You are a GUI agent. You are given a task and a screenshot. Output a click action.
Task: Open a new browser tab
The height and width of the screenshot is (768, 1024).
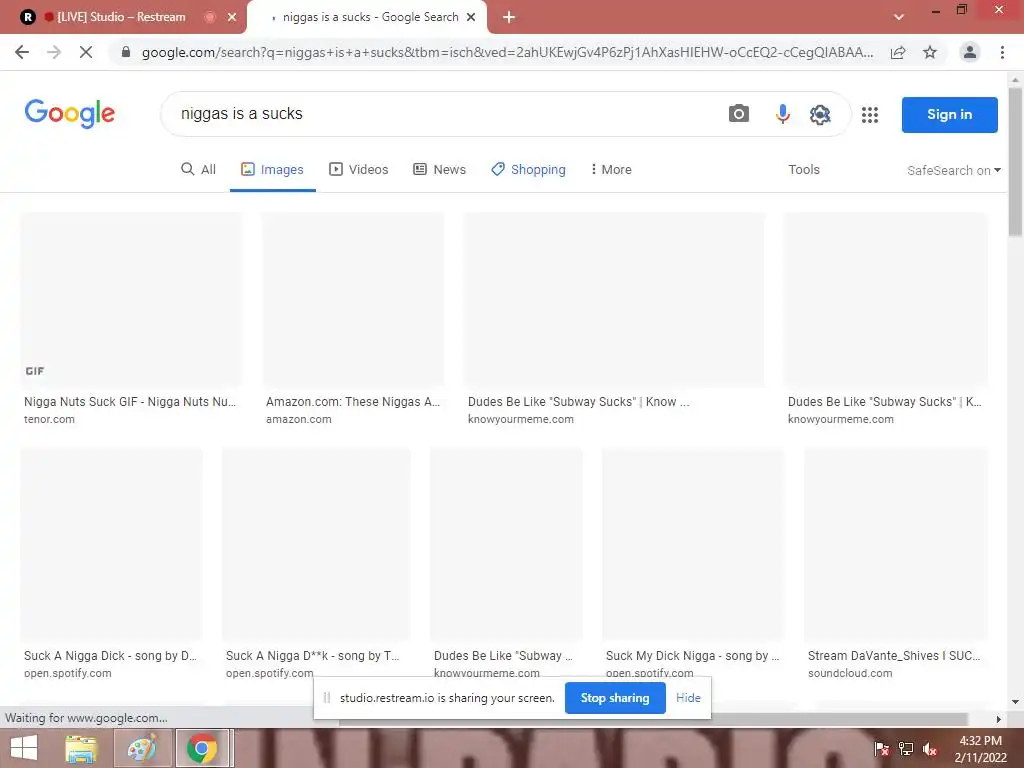pos(509,17)
